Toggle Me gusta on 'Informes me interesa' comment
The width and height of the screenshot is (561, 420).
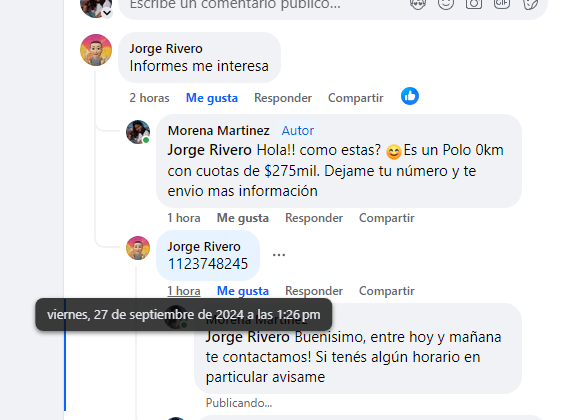coord(212,98)
